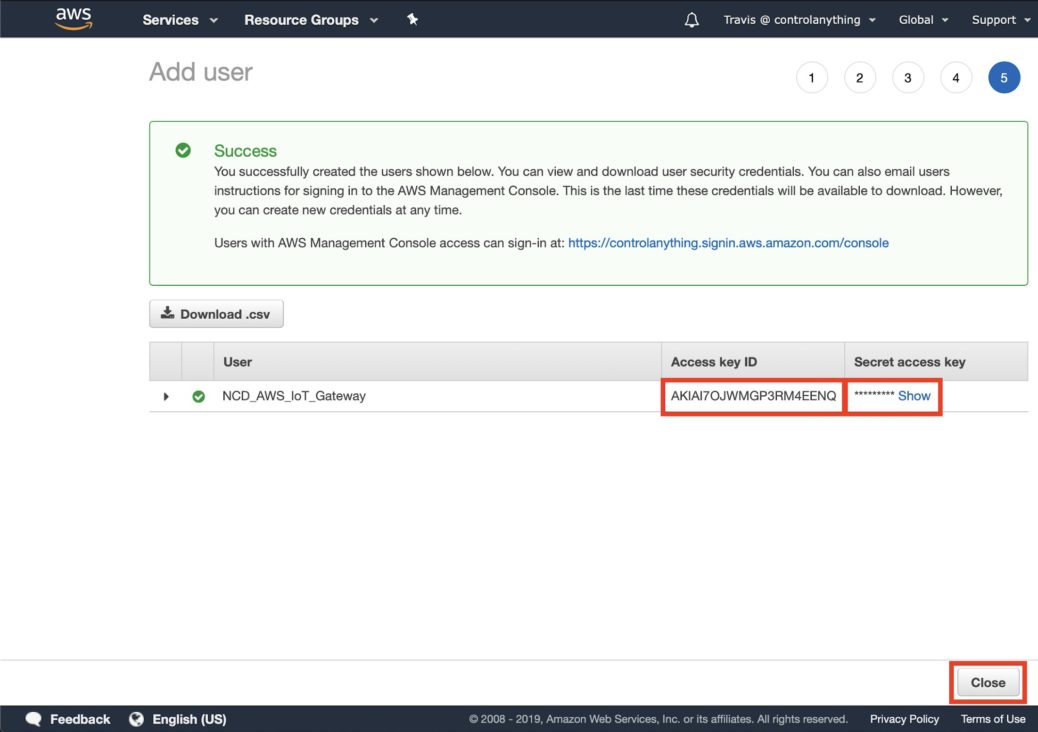Close the Add user wizard
The image size is (1038, 732).
coord(988,682)
